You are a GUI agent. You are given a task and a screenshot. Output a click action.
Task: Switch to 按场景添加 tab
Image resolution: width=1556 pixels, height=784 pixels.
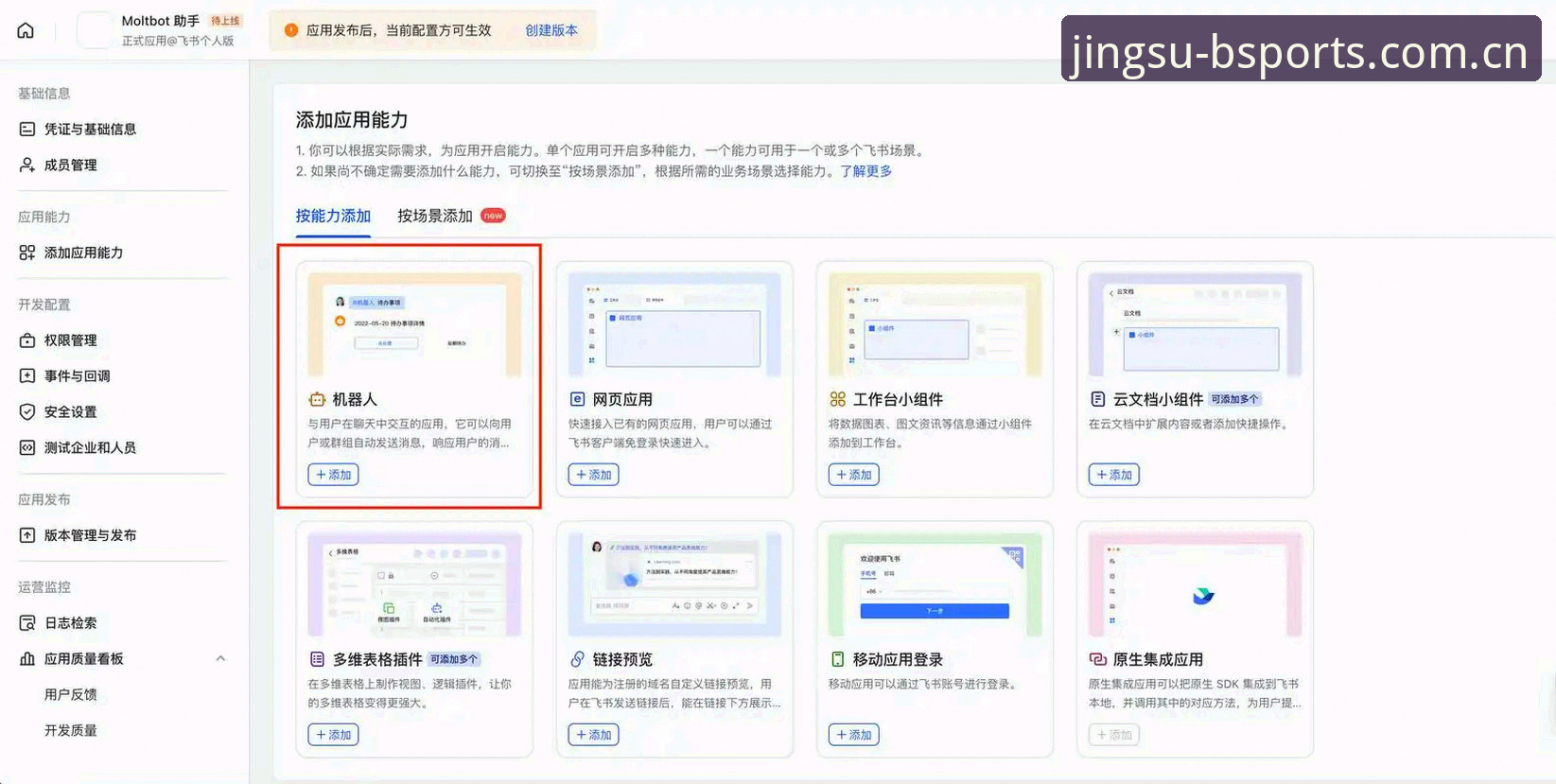click(x=435, y=216)
